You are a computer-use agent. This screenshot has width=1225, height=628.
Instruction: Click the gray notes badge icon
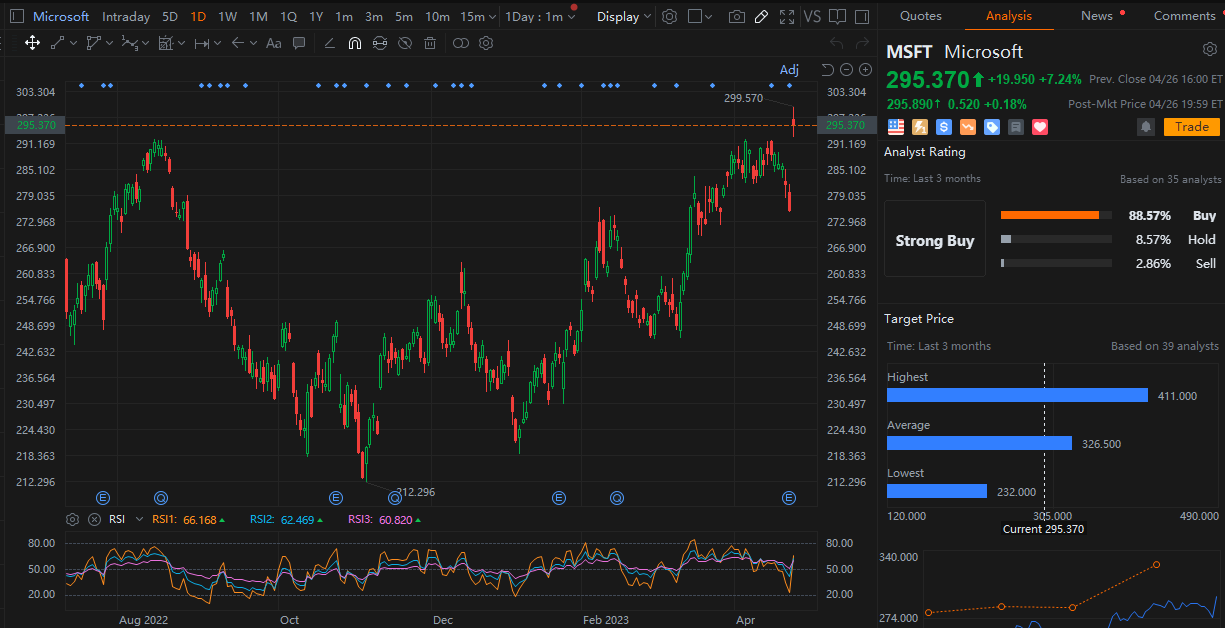[1016, 127]
